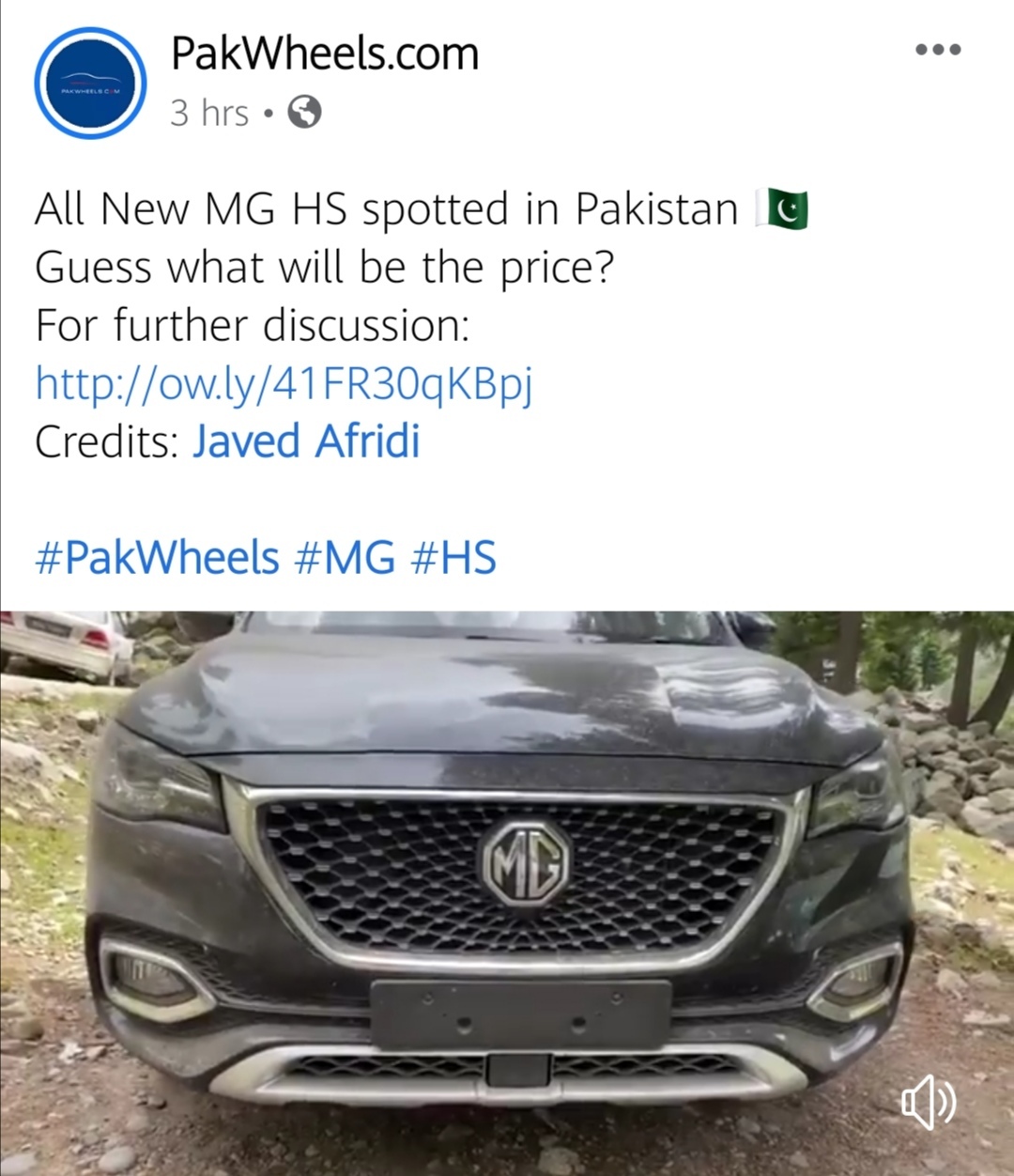This screenshot has height=1176, width=1014.
Task: Open the PakWheels.com profile picture
Action: click(x=91, y=83)
